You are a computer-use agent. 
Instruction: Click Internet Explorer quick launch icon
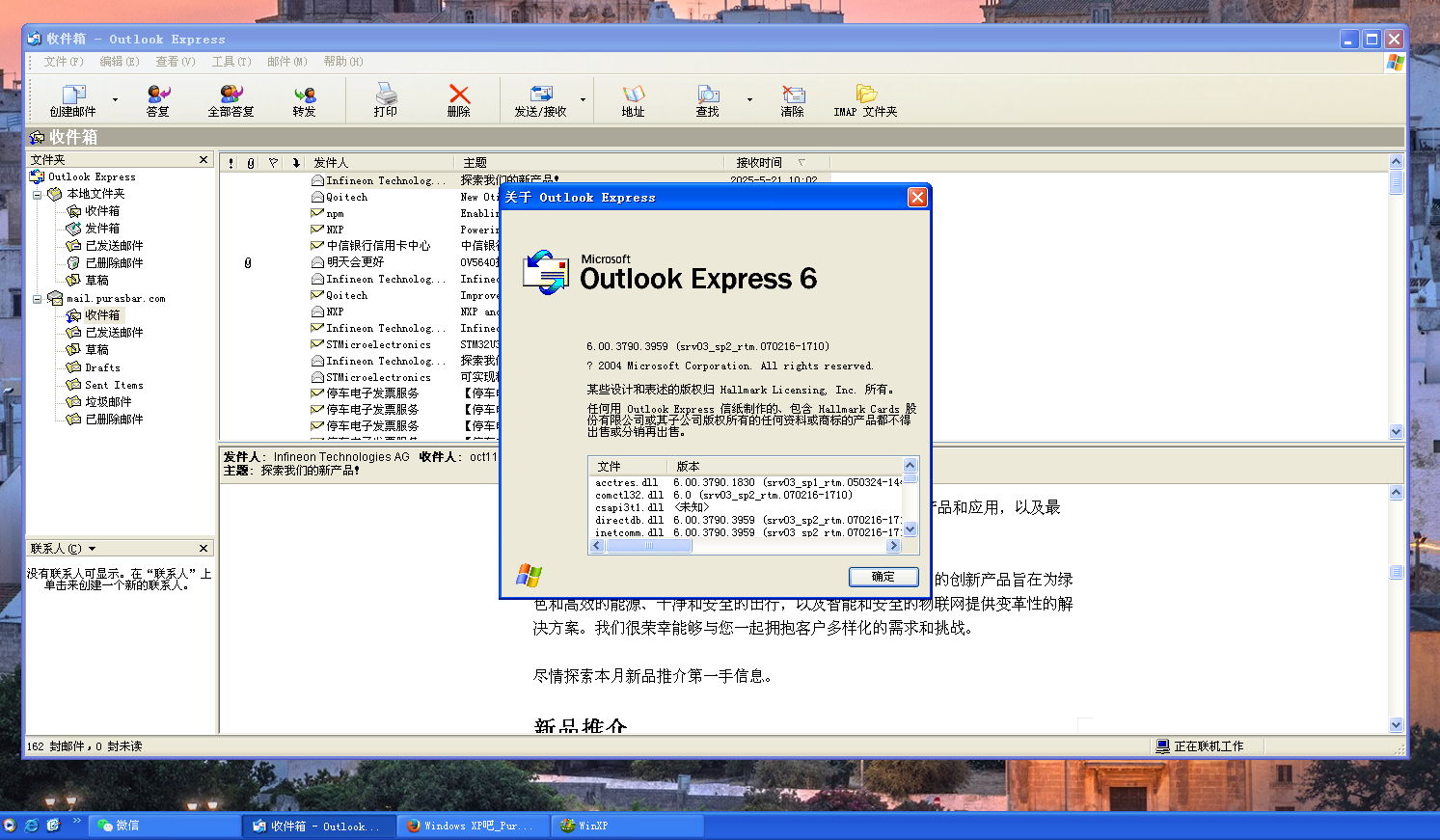coord(32,826)
